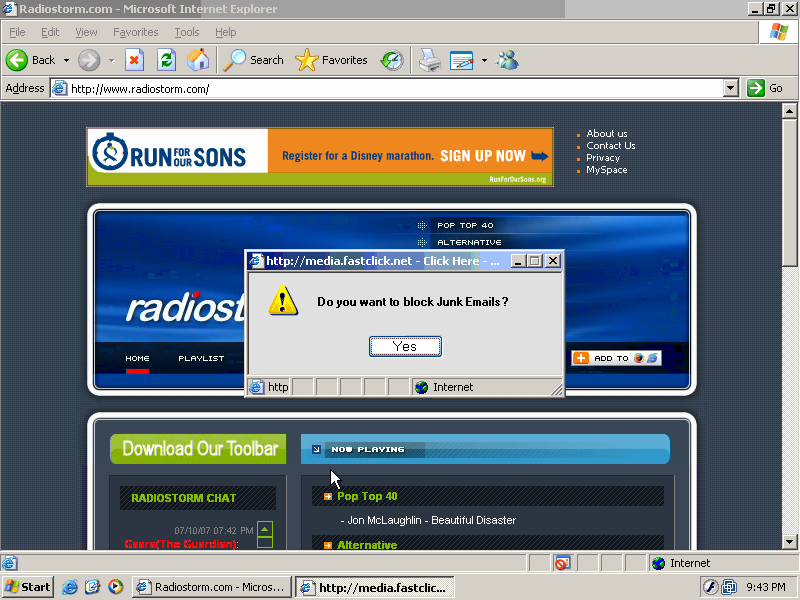Open the Tools menu
Screen dimensions: 800x600
coord(187,32)
